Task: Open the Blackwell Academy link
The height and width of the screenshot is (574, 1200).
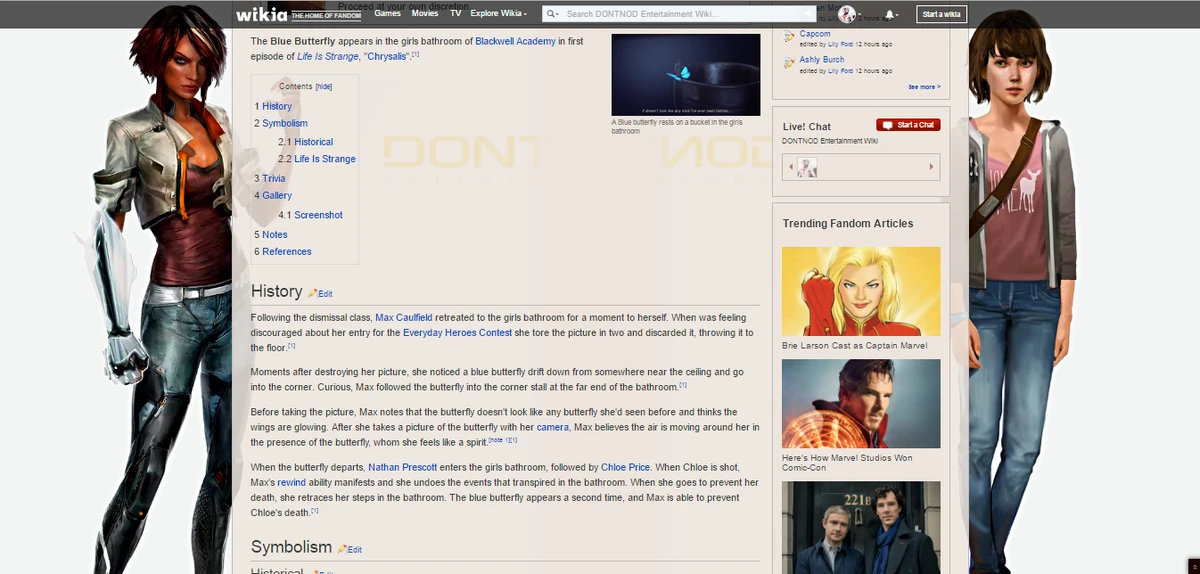Action: point(515,41)
